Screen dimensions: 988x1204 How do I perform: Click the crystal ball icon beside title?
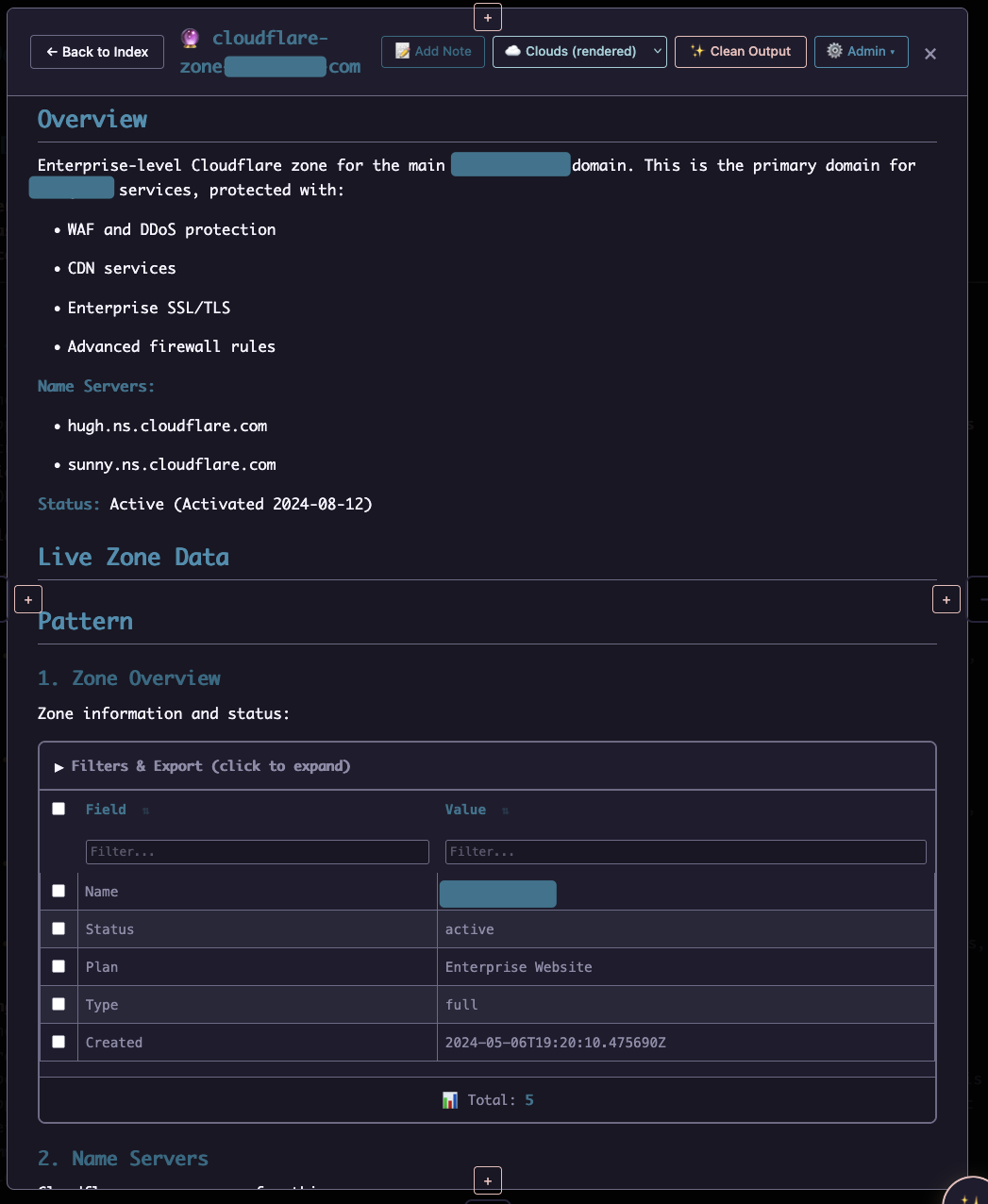[x=191, y=39]
